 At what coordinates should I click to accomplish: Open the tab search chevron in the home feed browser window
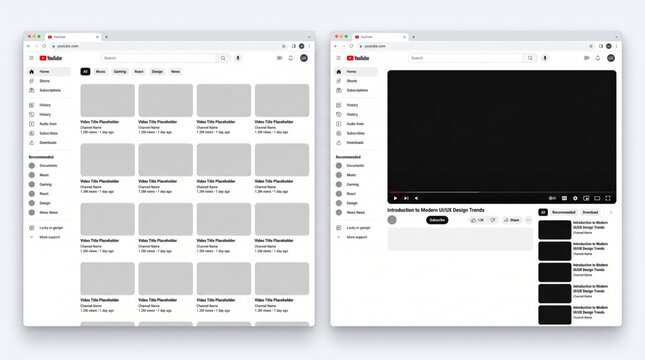pos(309,37)
